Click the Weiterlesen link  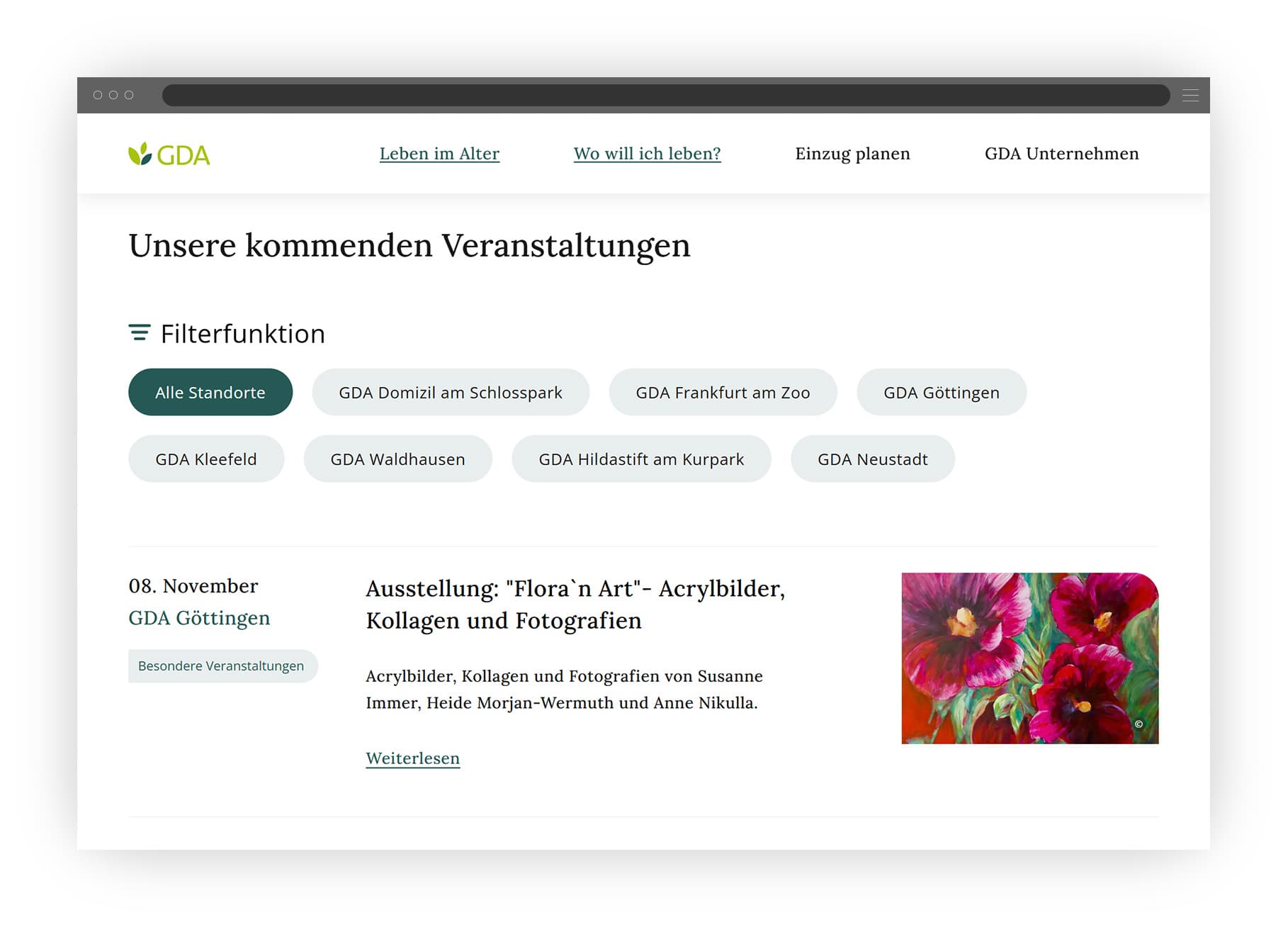coord(412,758)
